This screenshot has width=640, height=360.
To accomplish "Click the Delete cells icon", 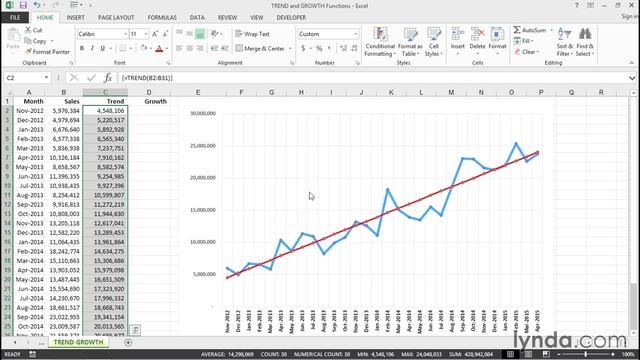I will (x=477, y=33).
